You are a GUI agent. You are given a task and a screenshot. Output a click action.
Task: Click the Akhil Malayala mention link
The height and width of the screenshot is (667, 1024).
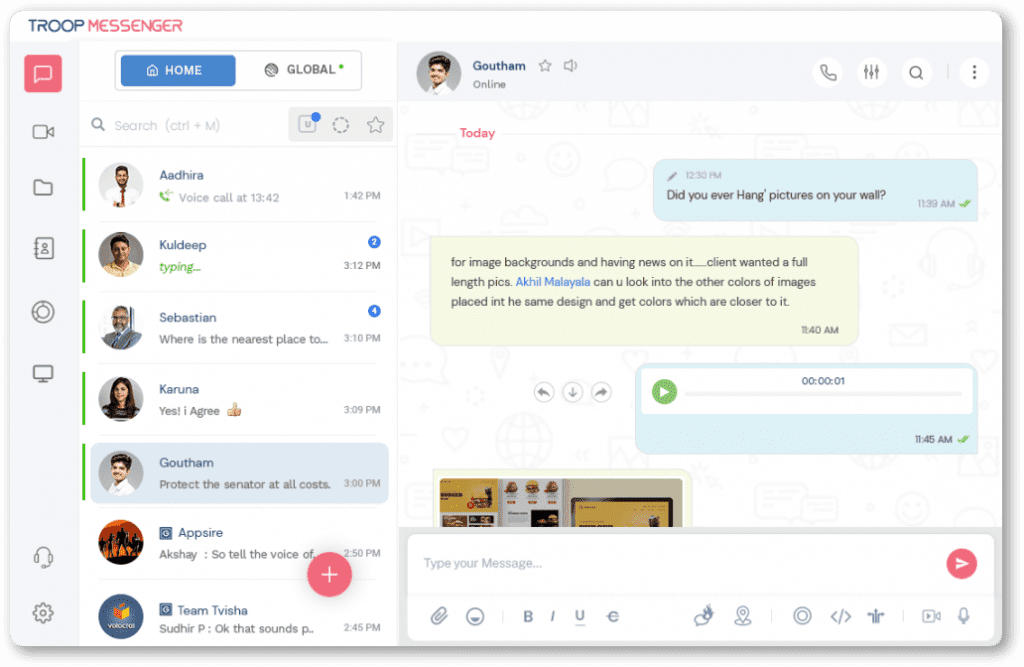click(x=553, y=282)
